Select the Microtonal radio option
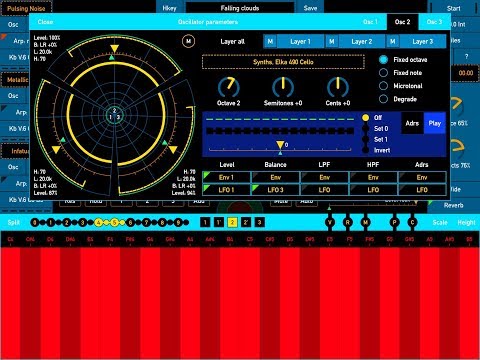Image resolution: width=480 pixels, height=360 pixels. pos(401,86)
